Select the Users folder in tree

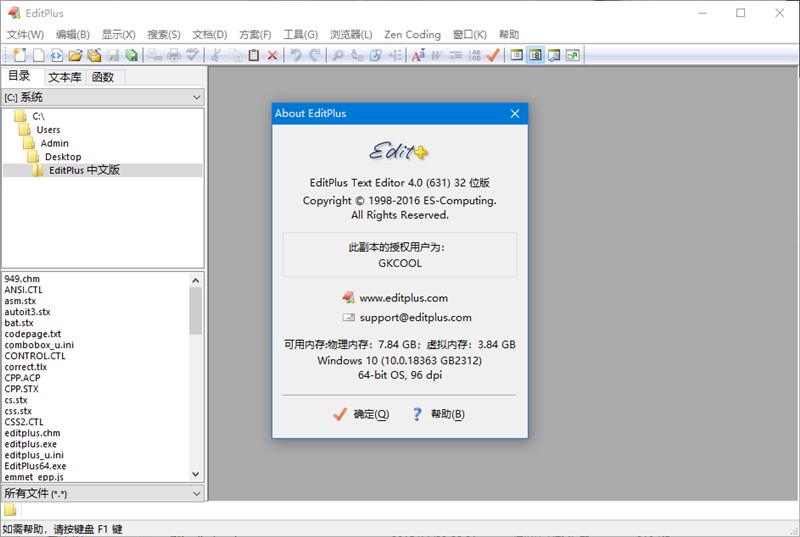tap(48, 130)
